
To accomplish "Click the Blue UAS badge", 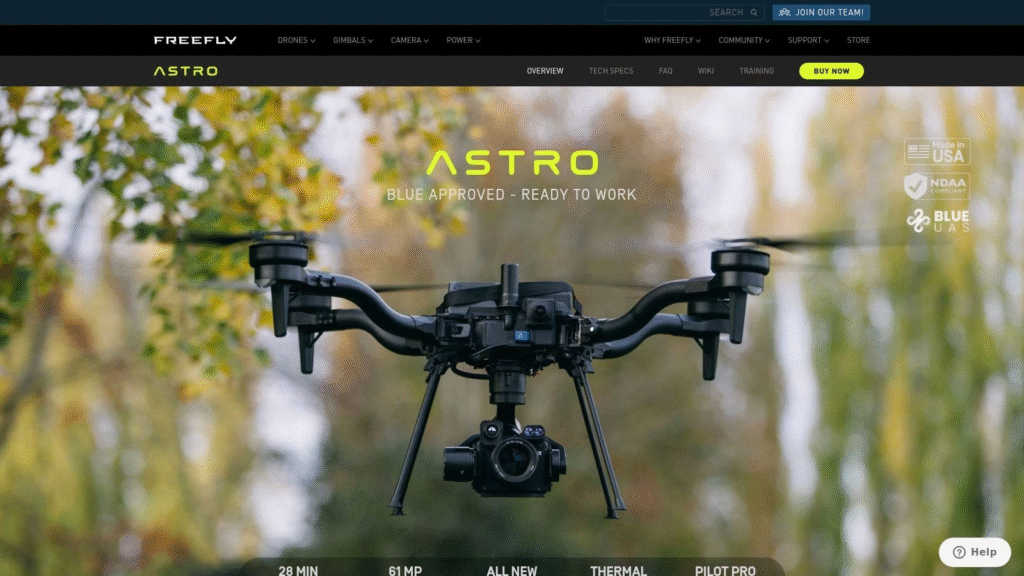I will click(936, 221).
